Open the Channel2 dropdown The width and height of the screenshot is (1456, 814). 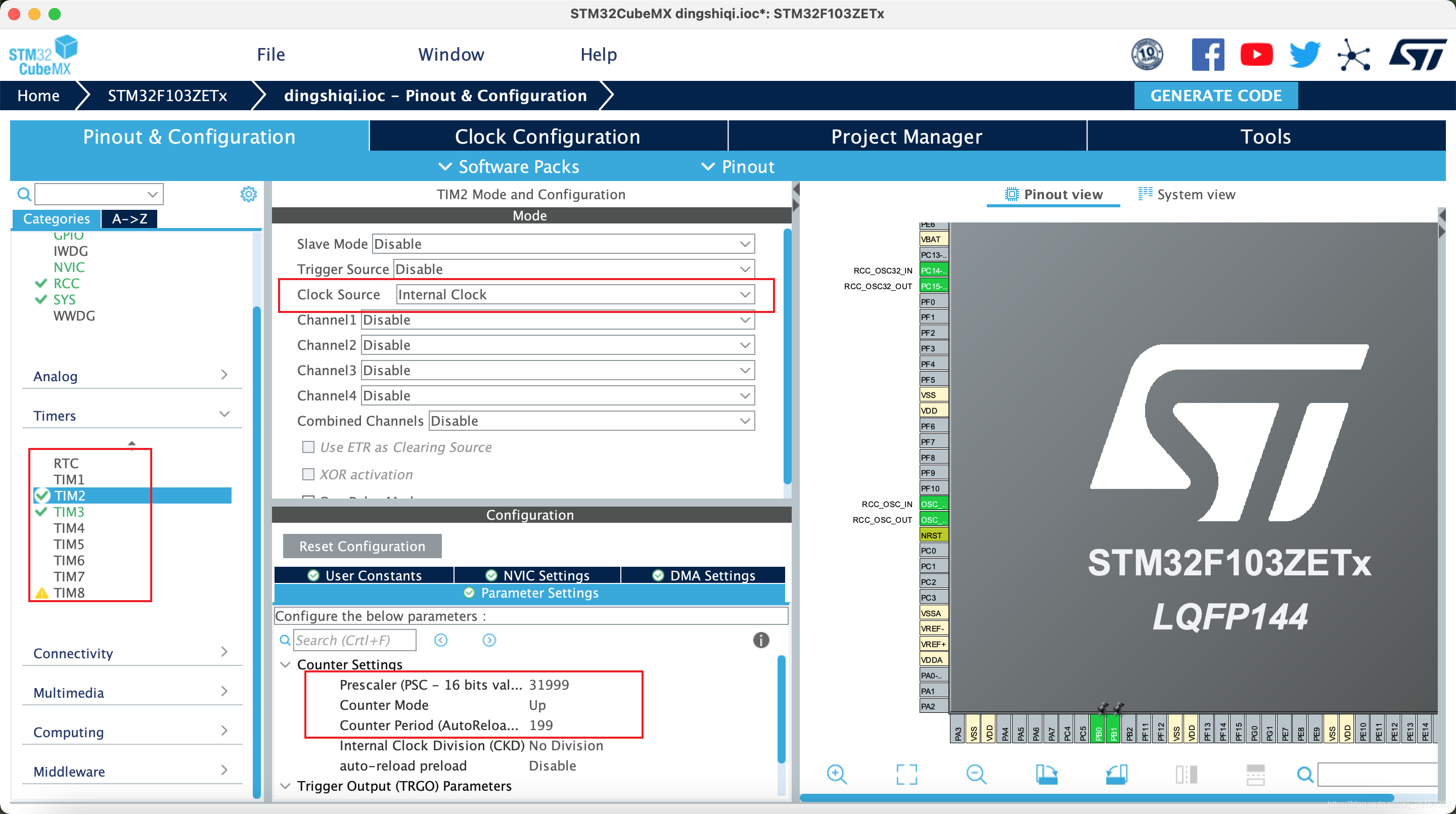point(558,345)
